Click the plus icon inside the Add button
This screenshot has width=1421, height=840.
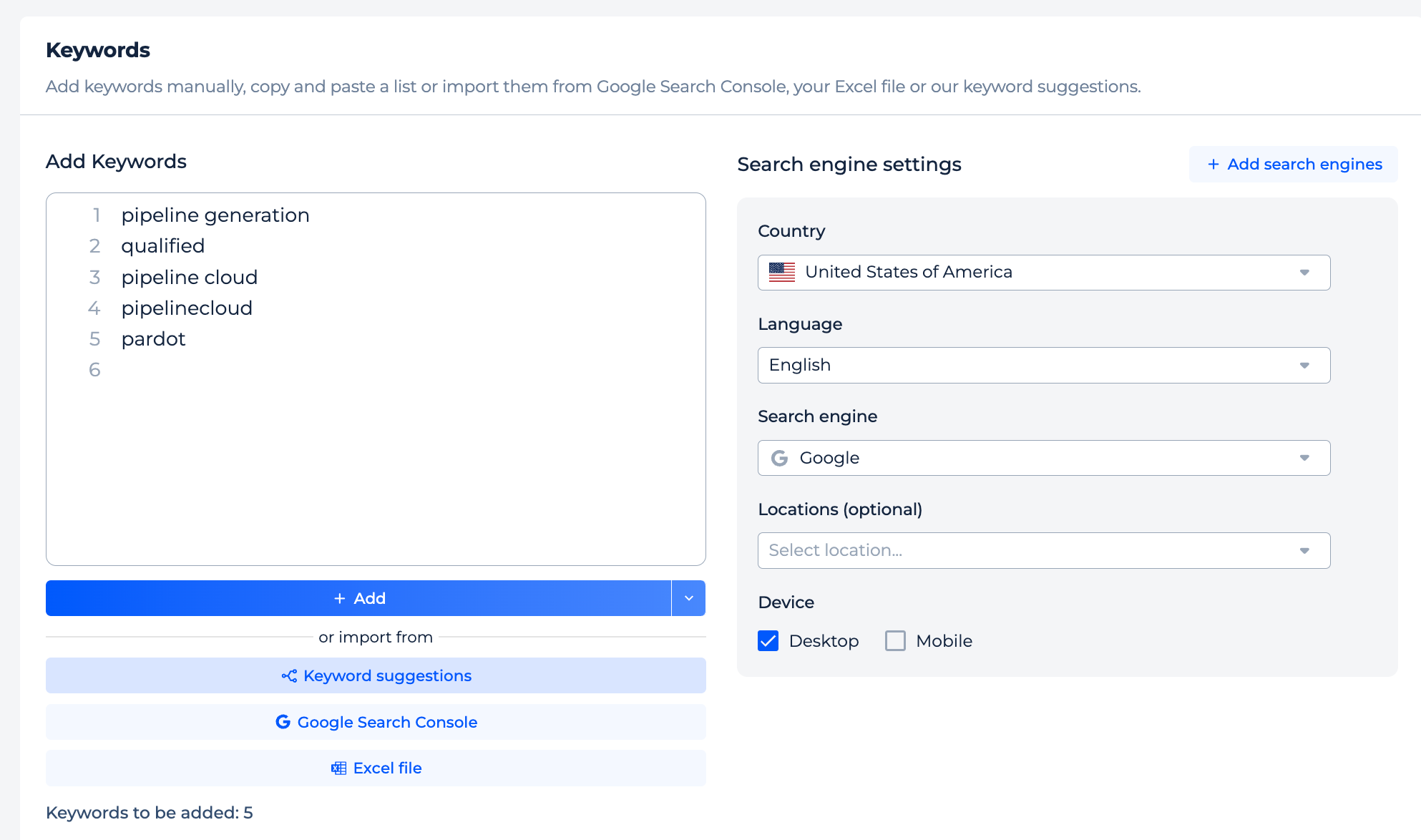click(338, 598)
